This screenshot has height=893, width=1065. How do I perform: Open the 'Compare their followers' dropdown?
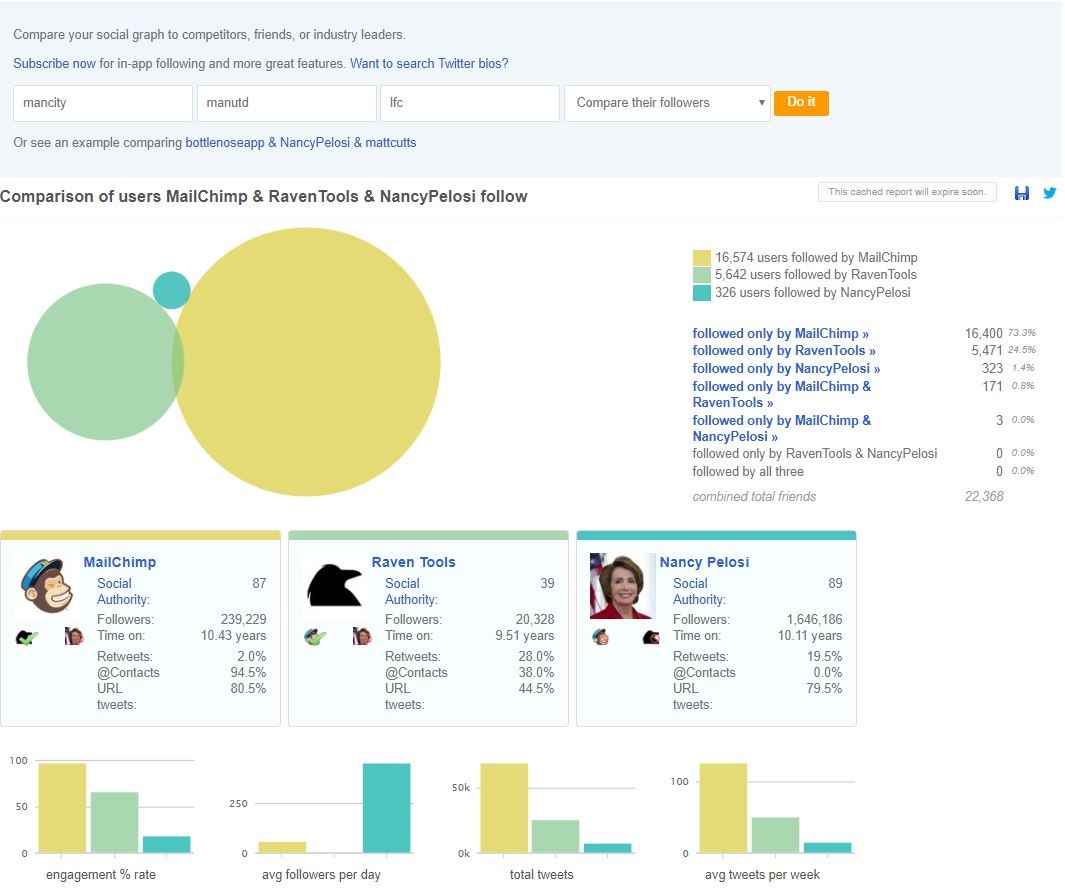(667, 103)
